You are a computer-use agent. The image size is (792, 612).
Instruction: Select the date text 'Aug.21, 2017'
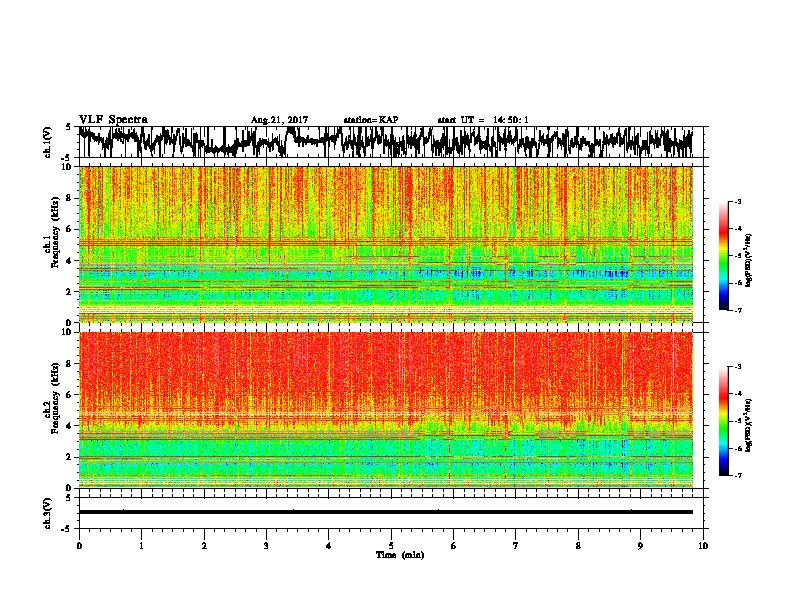279,120
